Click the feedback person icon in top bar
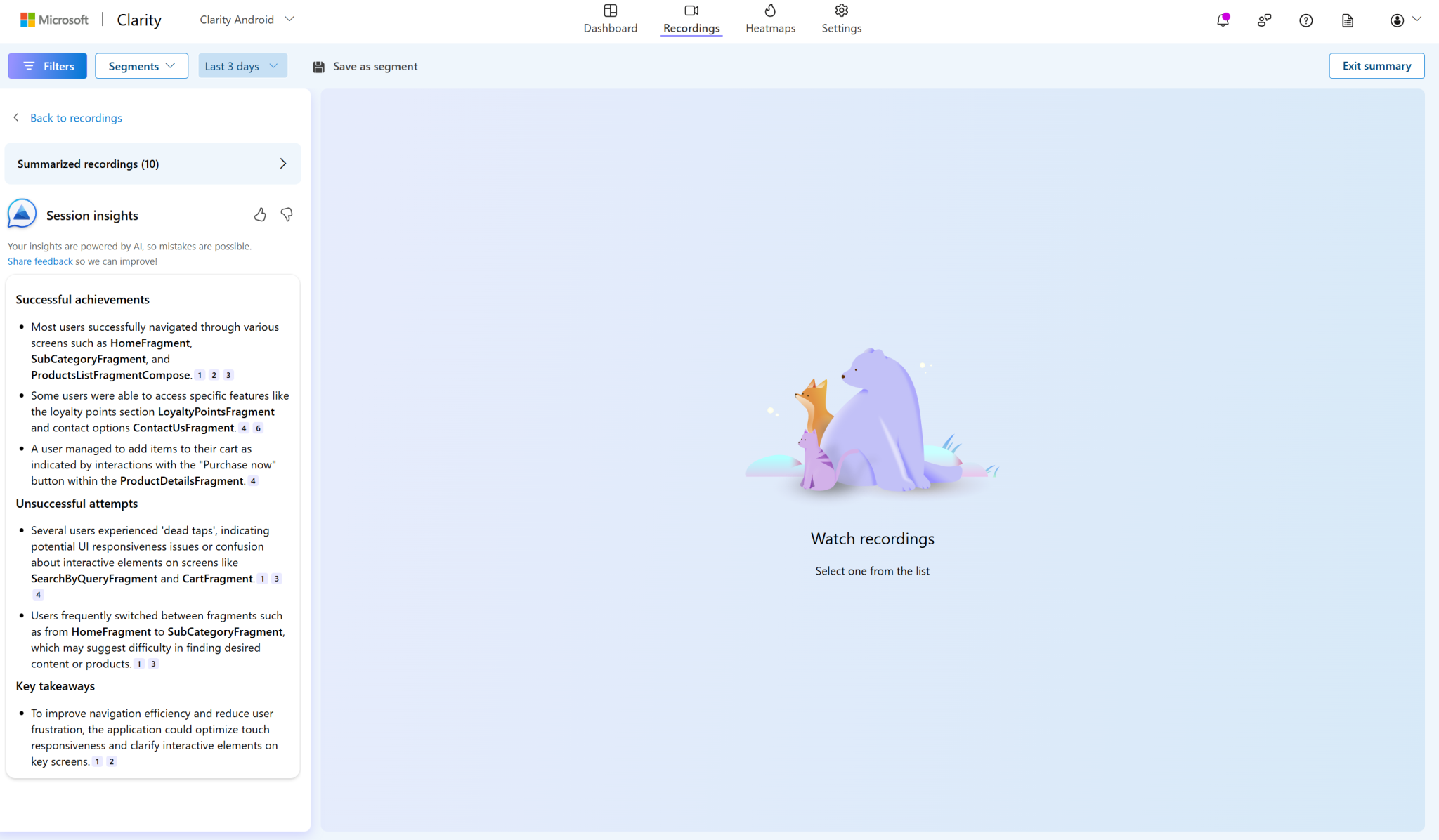This screenshot has width=1439, height=840. (x=1264, y=20)
